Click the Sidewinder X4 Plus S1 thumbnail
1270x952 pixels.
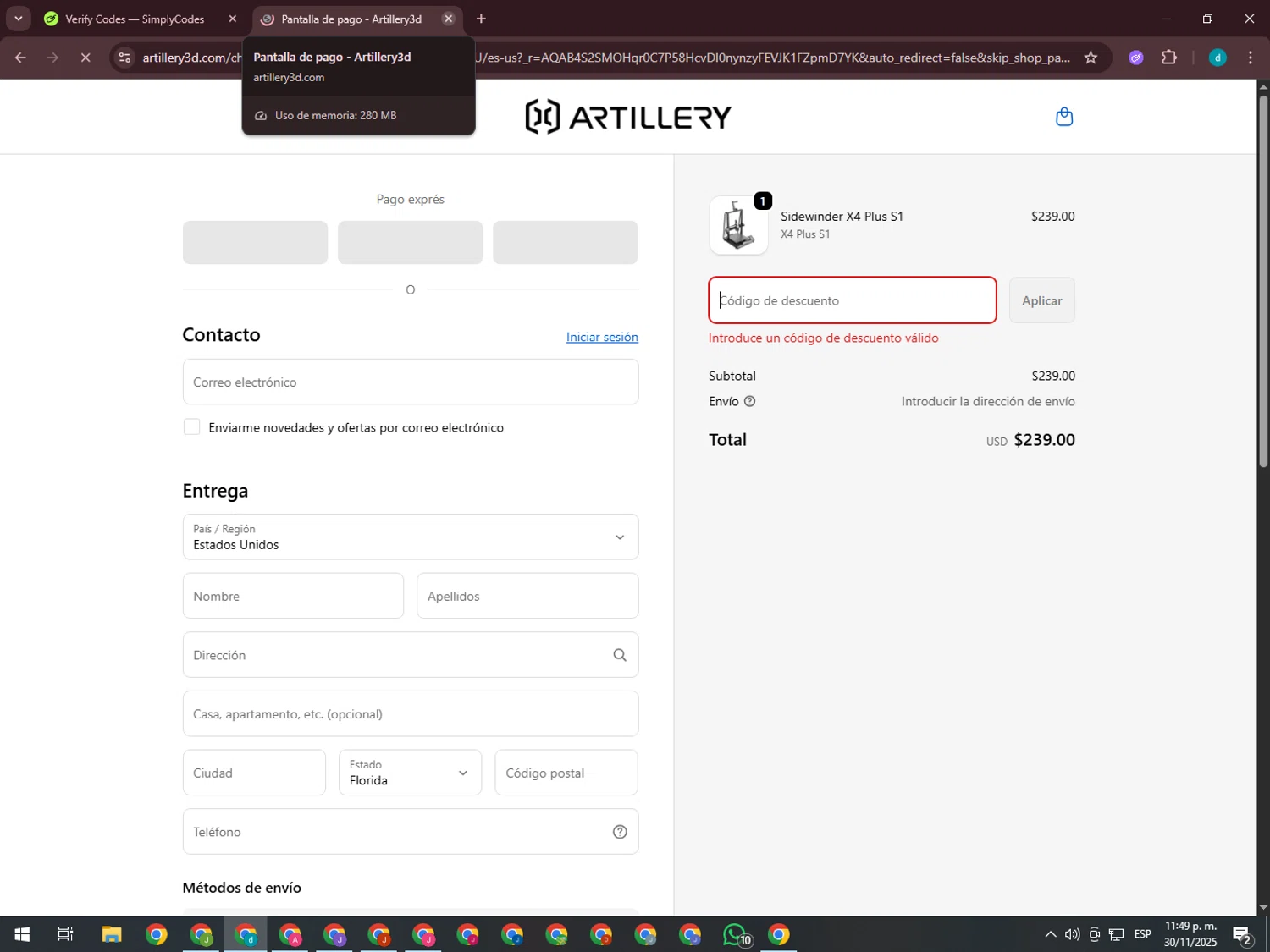pos(738,225)
